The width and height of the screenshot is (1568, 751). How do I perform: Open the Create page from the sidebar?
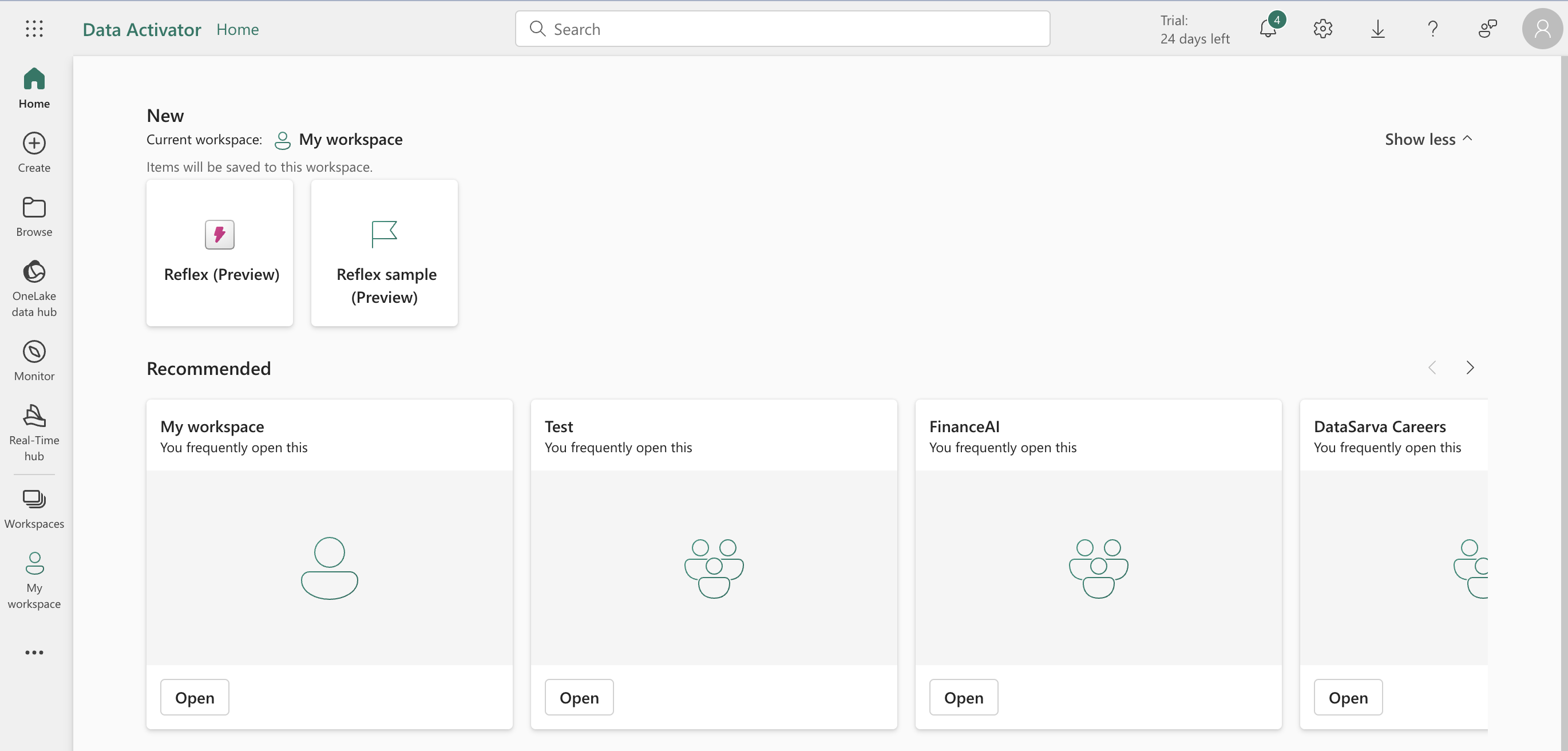click(x=34, y=153)
